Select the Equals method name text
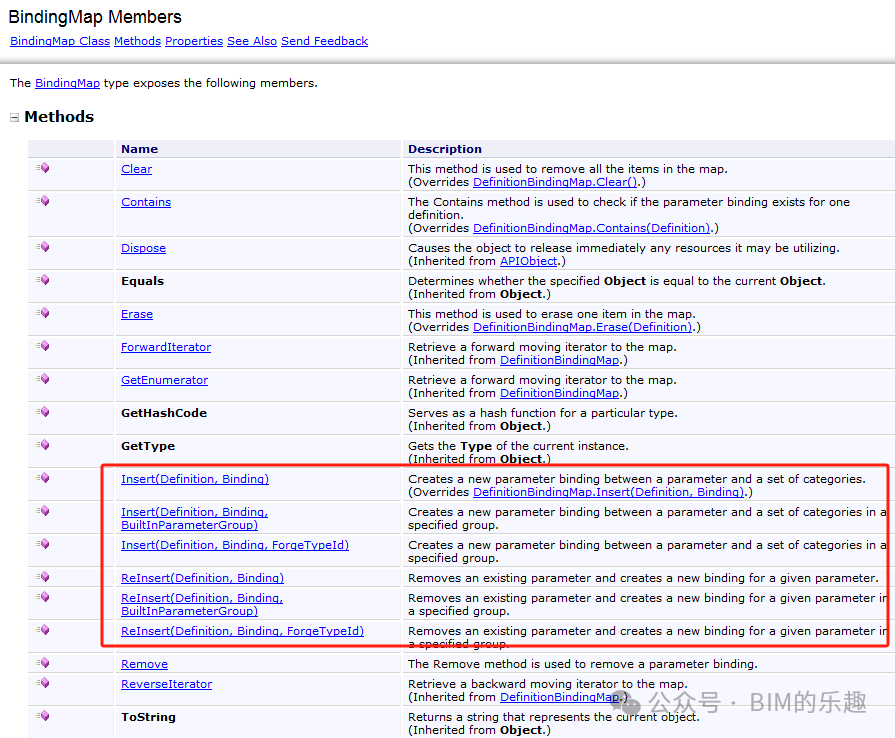Screen dimensions: 895x738 pyautogui.click(x=142, y=281)
